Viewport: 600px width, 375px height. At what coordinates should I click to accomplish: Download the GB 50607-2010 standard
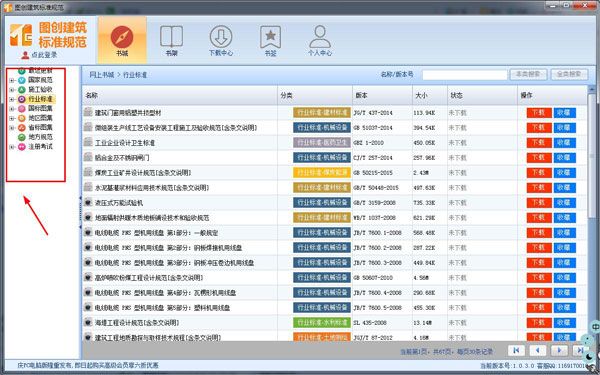[x=539, y=278]
